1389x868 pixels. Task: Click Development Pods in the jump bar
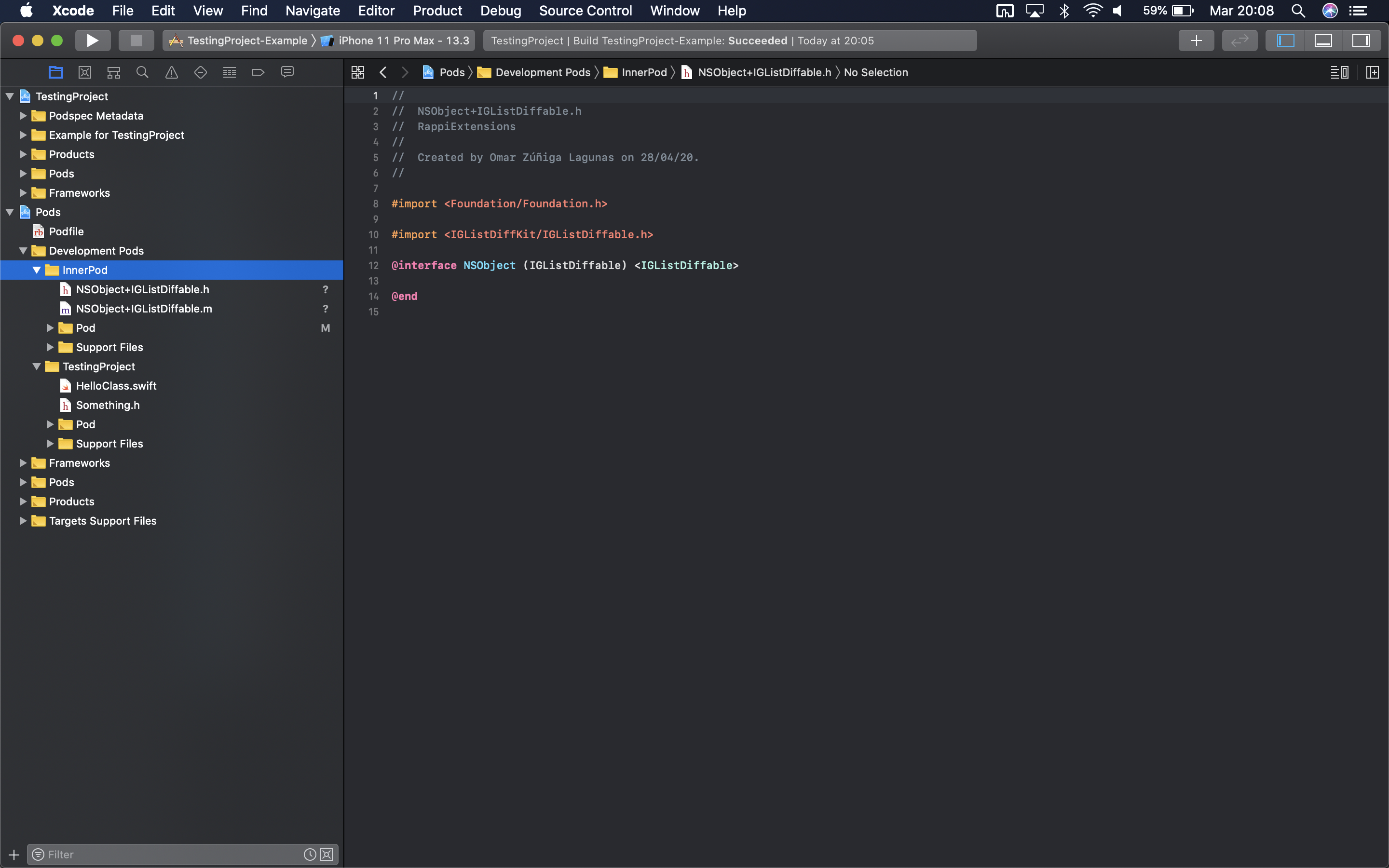[543, 72]
